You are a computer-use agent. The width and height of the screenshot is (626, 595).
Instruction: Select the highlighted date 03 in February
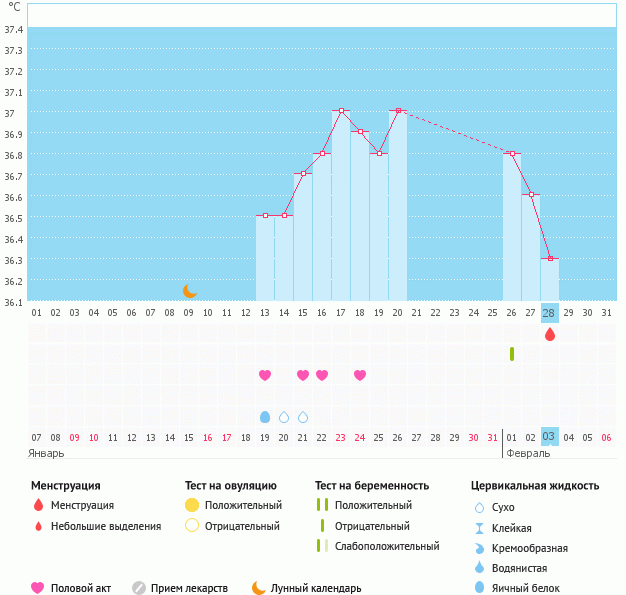[x=549, y=437]
